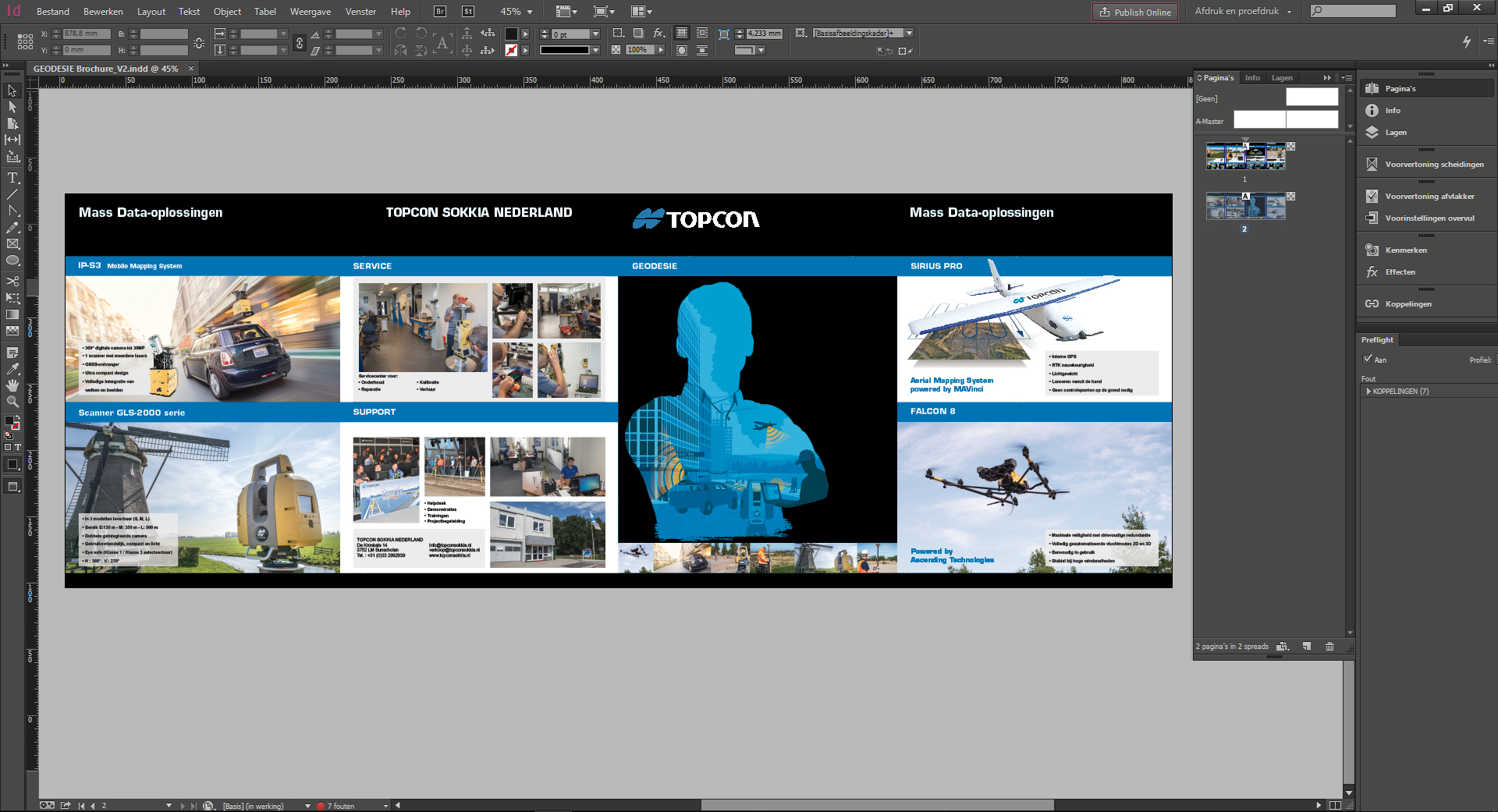Image resolution: width=1498 pixels, height=812 pixels.
Task: Open the Effecten panel from the dock
Action: [1400, 271]
